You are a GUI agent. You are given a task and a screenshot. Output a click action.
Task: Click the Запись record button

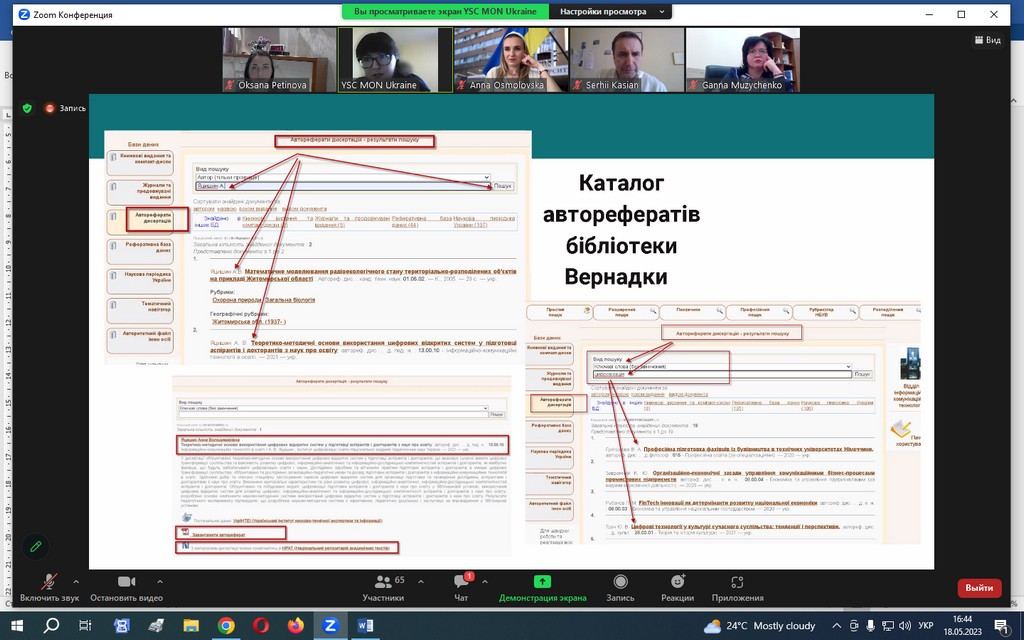tap(620, 586)
